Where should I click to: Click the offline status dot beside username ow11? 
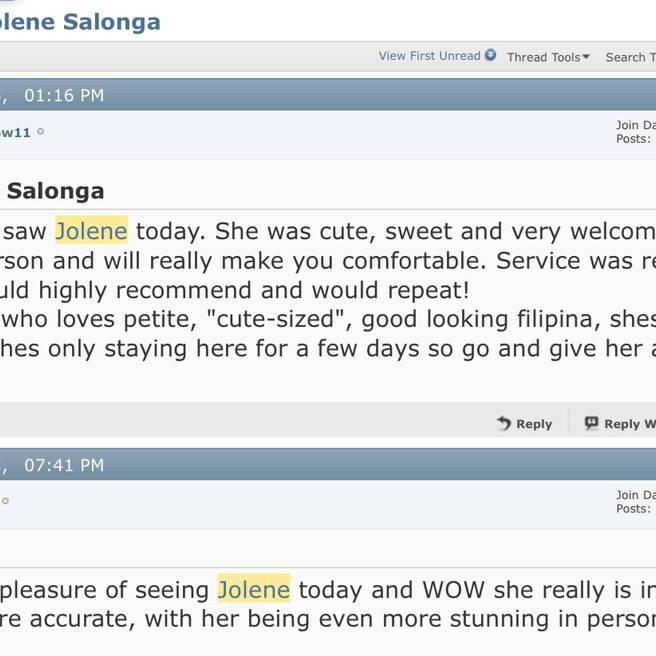(41, 131)
